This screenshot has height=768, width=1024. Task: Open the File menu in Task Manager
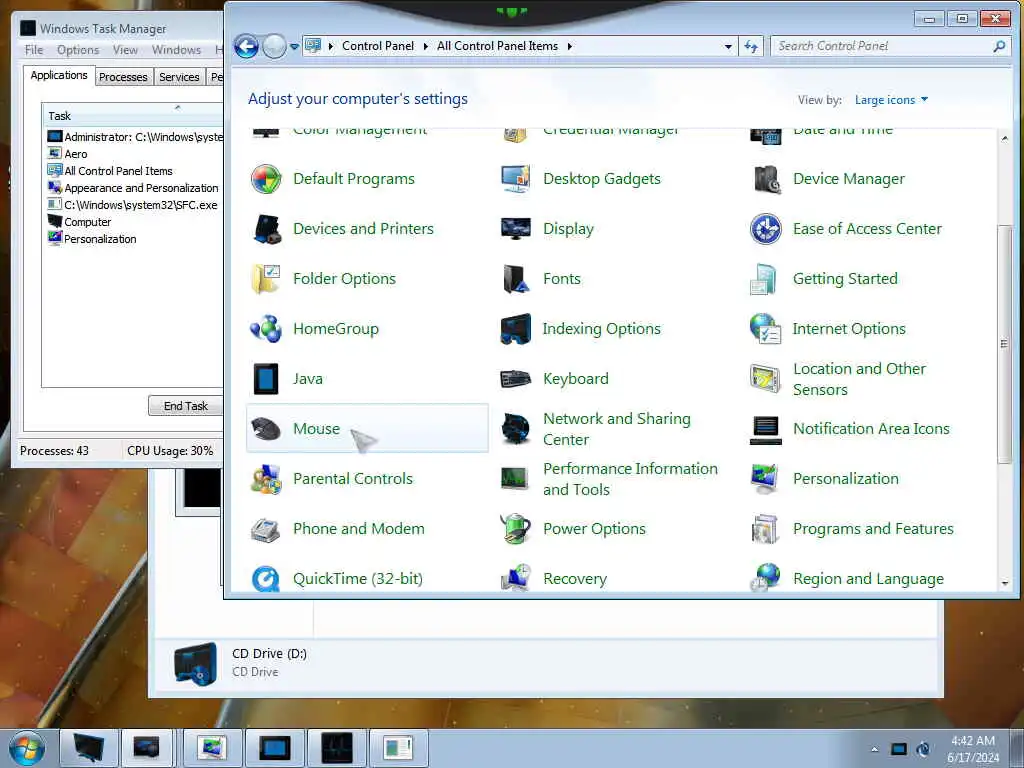click(34, 50)
